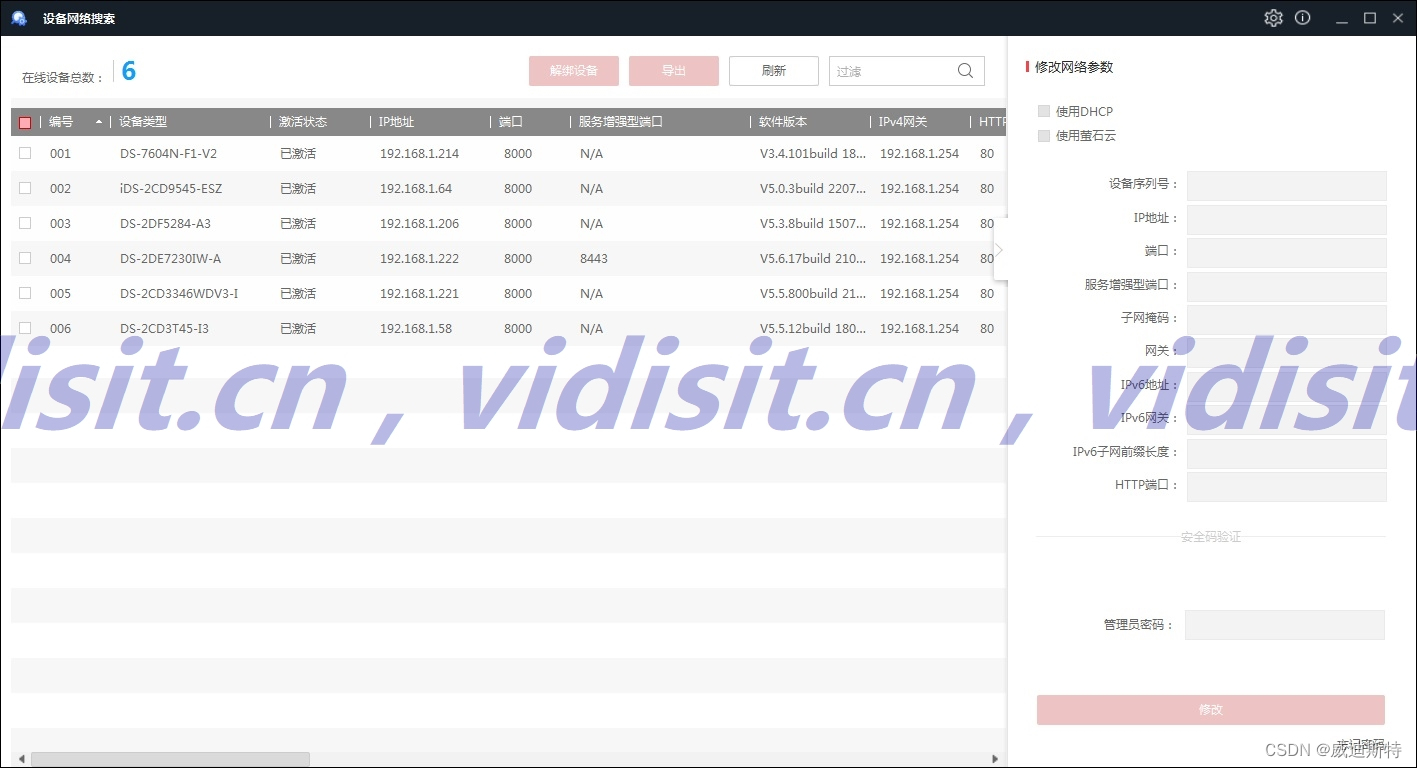Open the settings gear icon
The width and height of the screenshot is (1417, 768).
(1273, 18)
